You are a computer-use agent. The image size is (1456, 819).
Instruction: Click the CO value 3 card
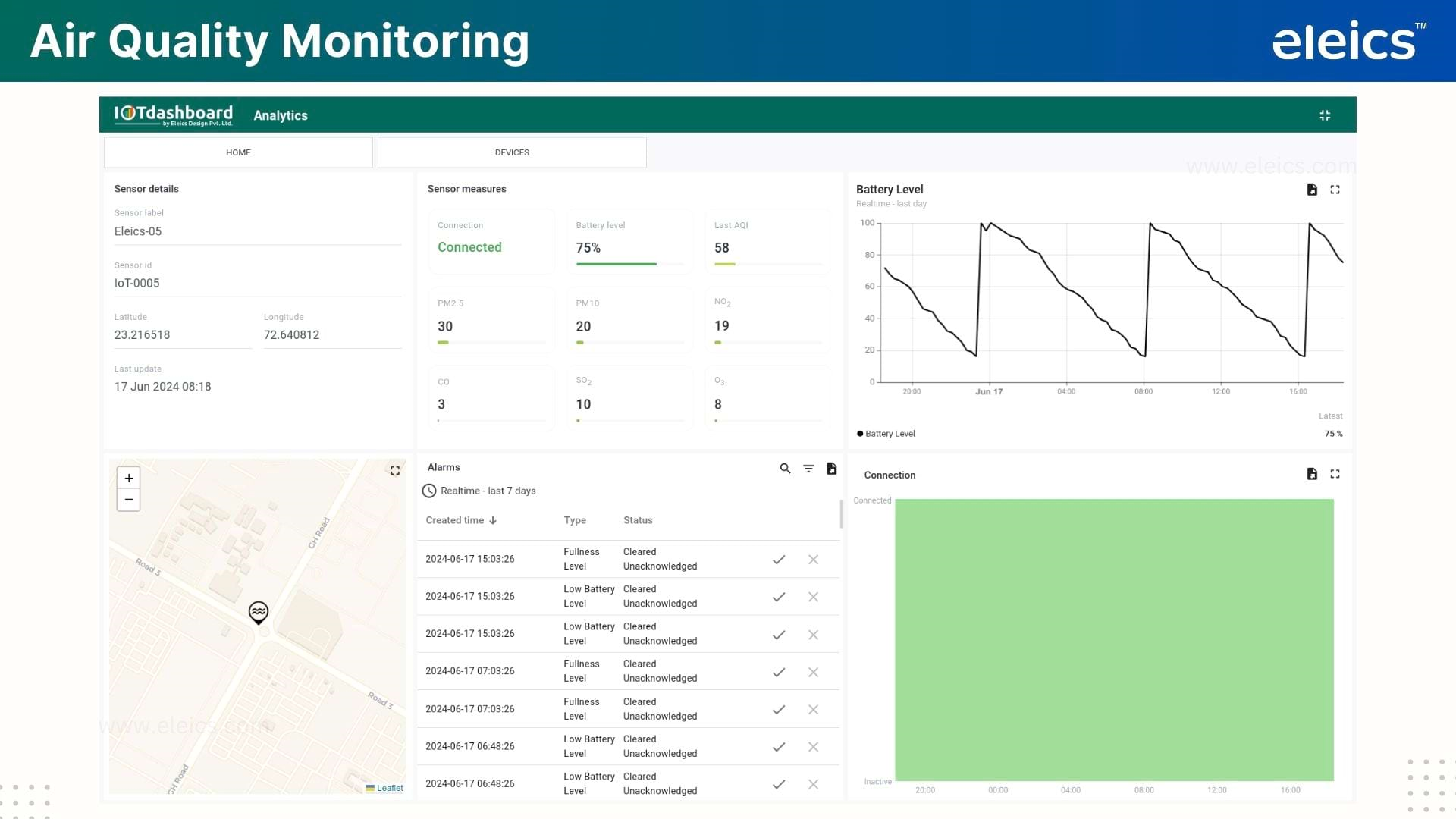pos(491,398)
